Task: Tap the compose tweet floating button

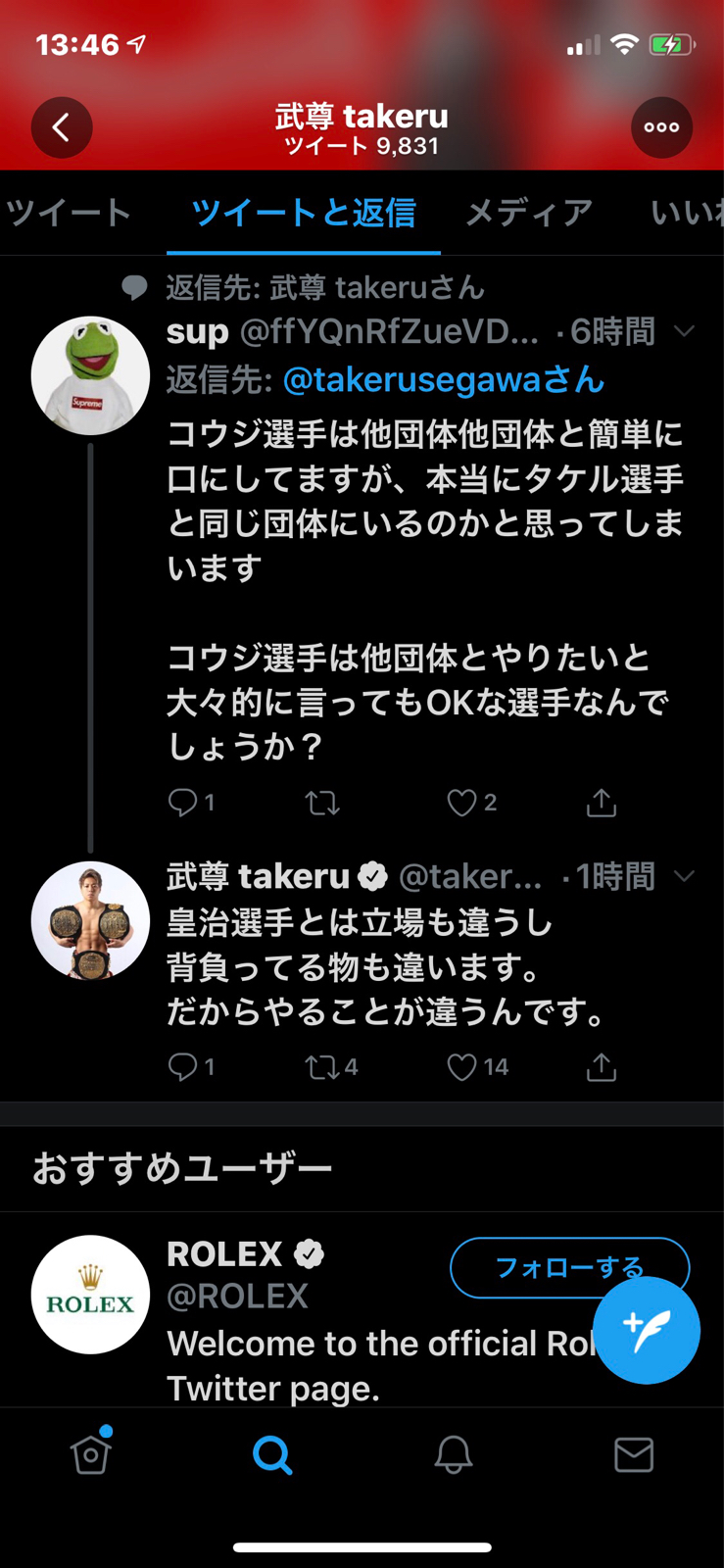Action: [647, 1330]
